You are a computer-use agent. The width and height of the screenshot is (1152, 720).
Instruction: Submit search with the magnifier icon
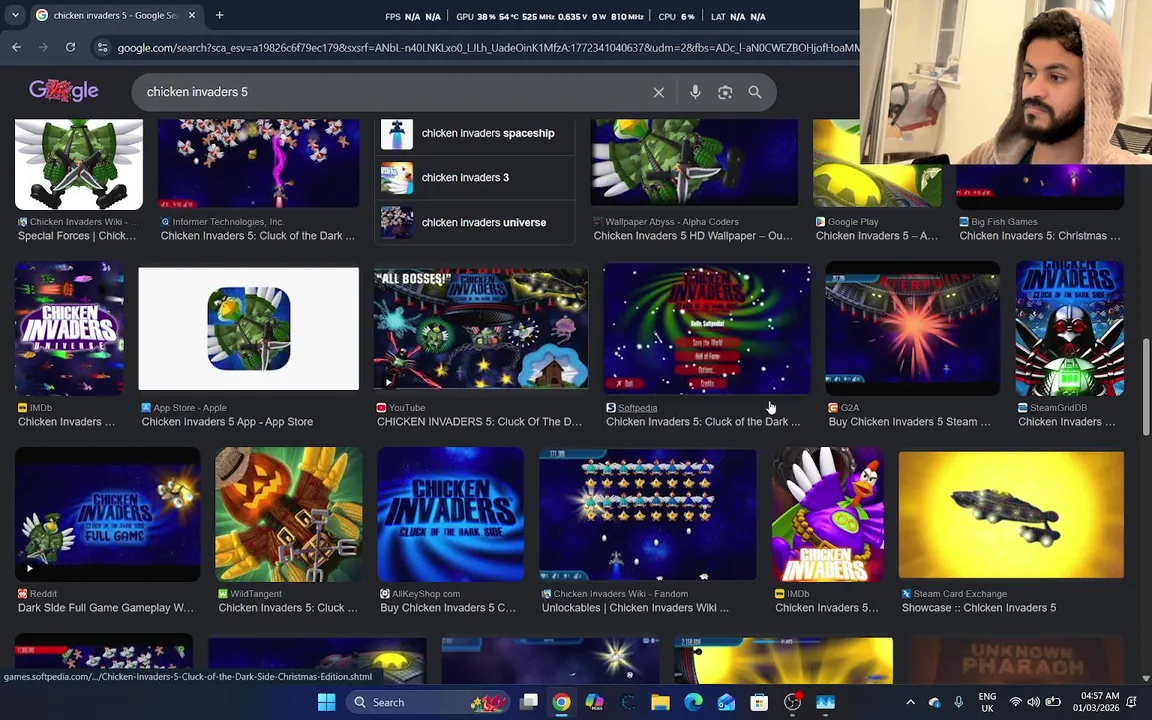(755, 92)
